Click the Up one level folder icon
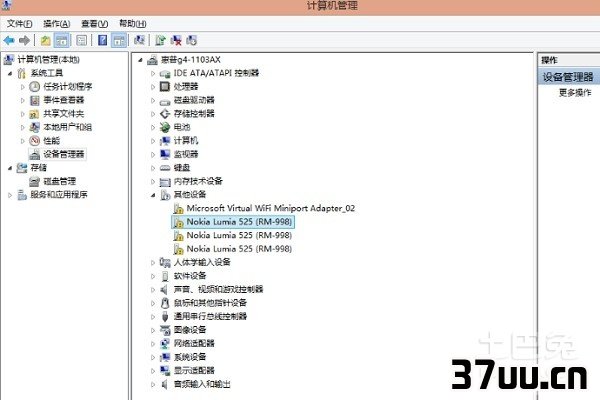Image resolution: width=600 pixels, height=400 pixels. click(x=46, y=40)
